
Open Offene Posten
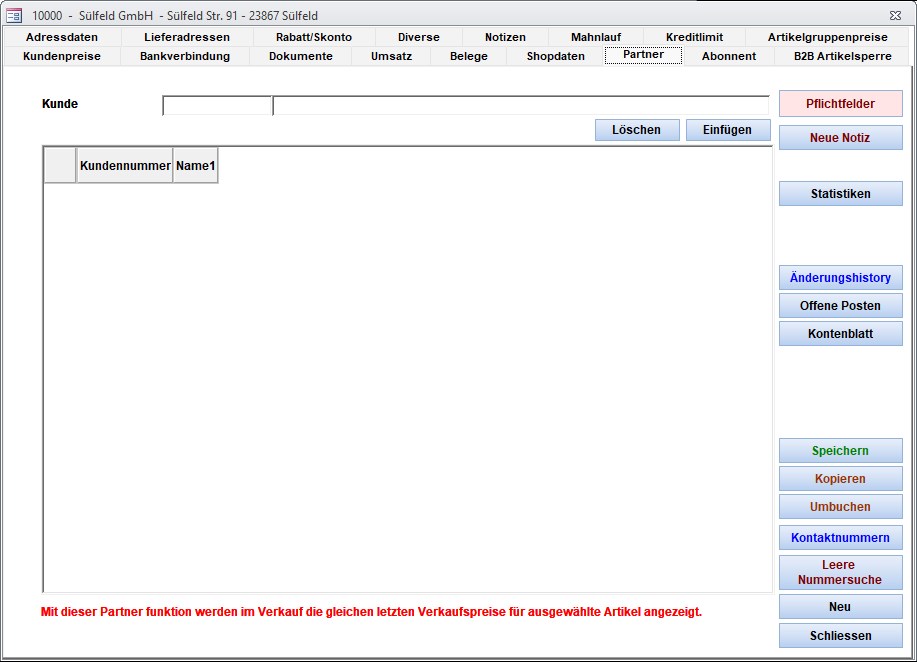[x=840, y=306]
